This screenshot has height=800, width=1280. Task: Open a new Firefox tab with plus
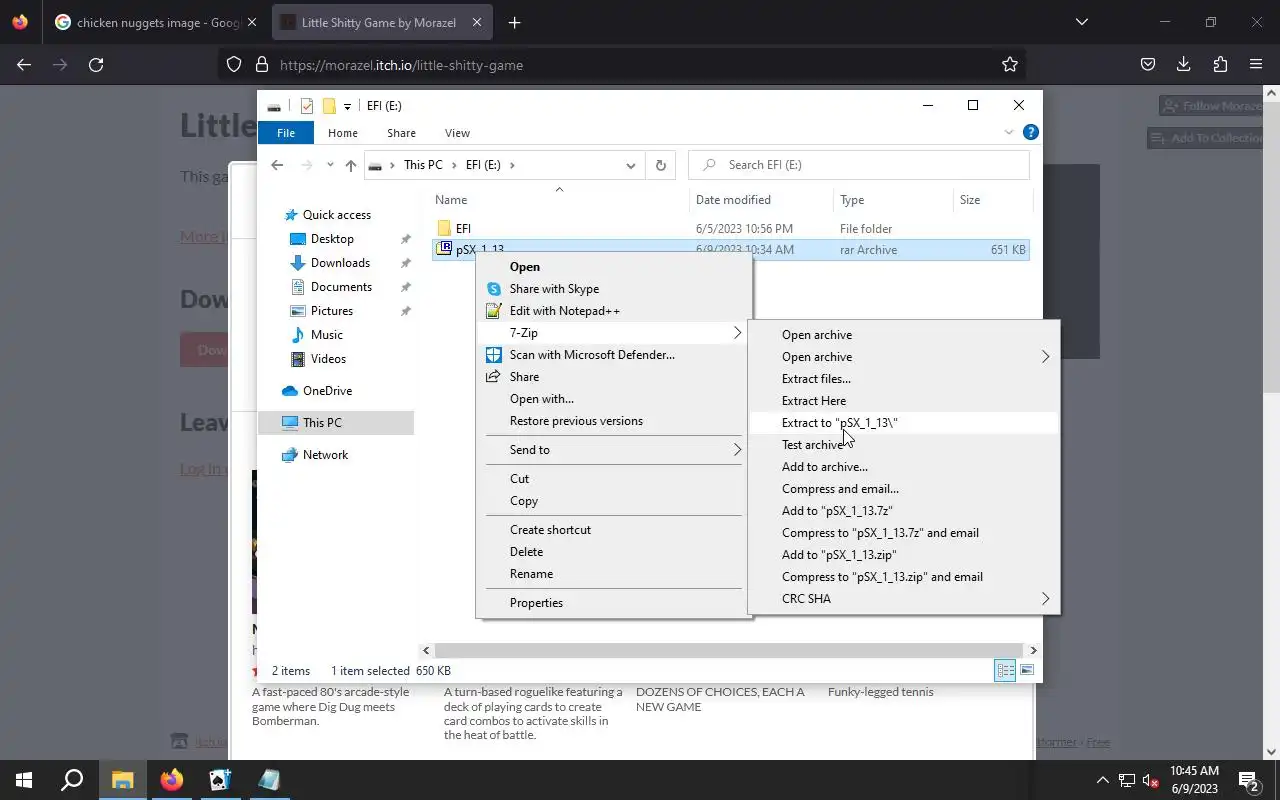514,22
